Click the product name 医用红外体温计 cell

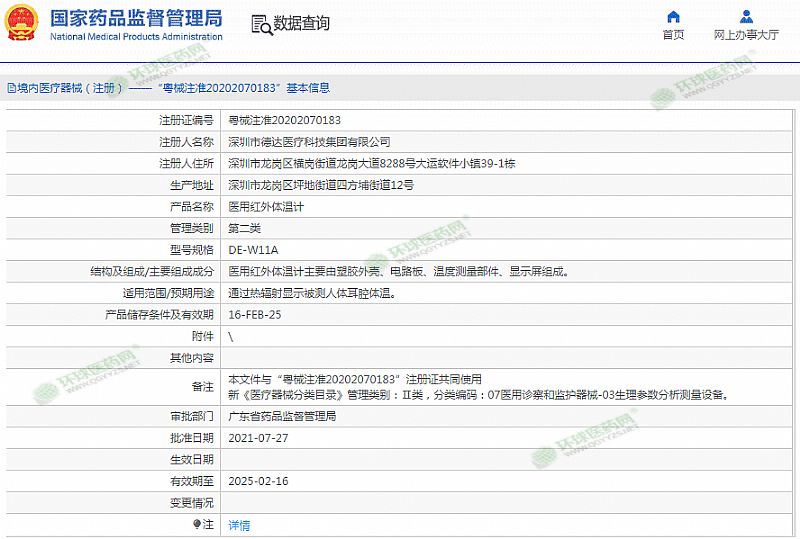265,207
